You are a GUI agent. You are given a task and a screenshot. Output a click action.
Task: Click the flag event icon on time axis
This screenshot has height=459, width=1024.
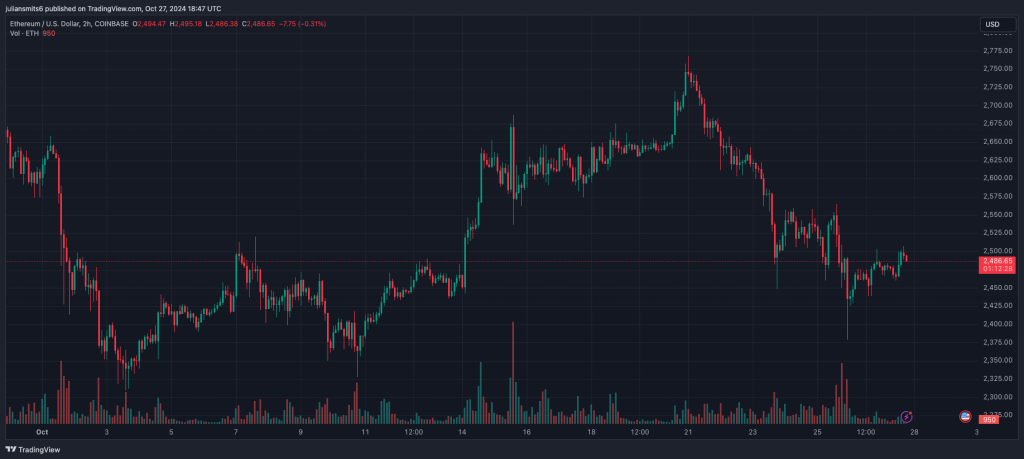click(x=966, y=415)
